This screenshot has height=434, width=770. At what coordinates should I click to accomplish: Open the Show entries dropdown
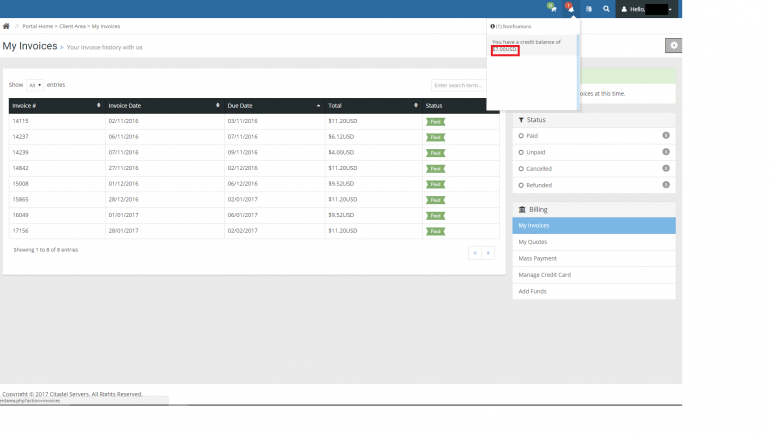point(35,85)
